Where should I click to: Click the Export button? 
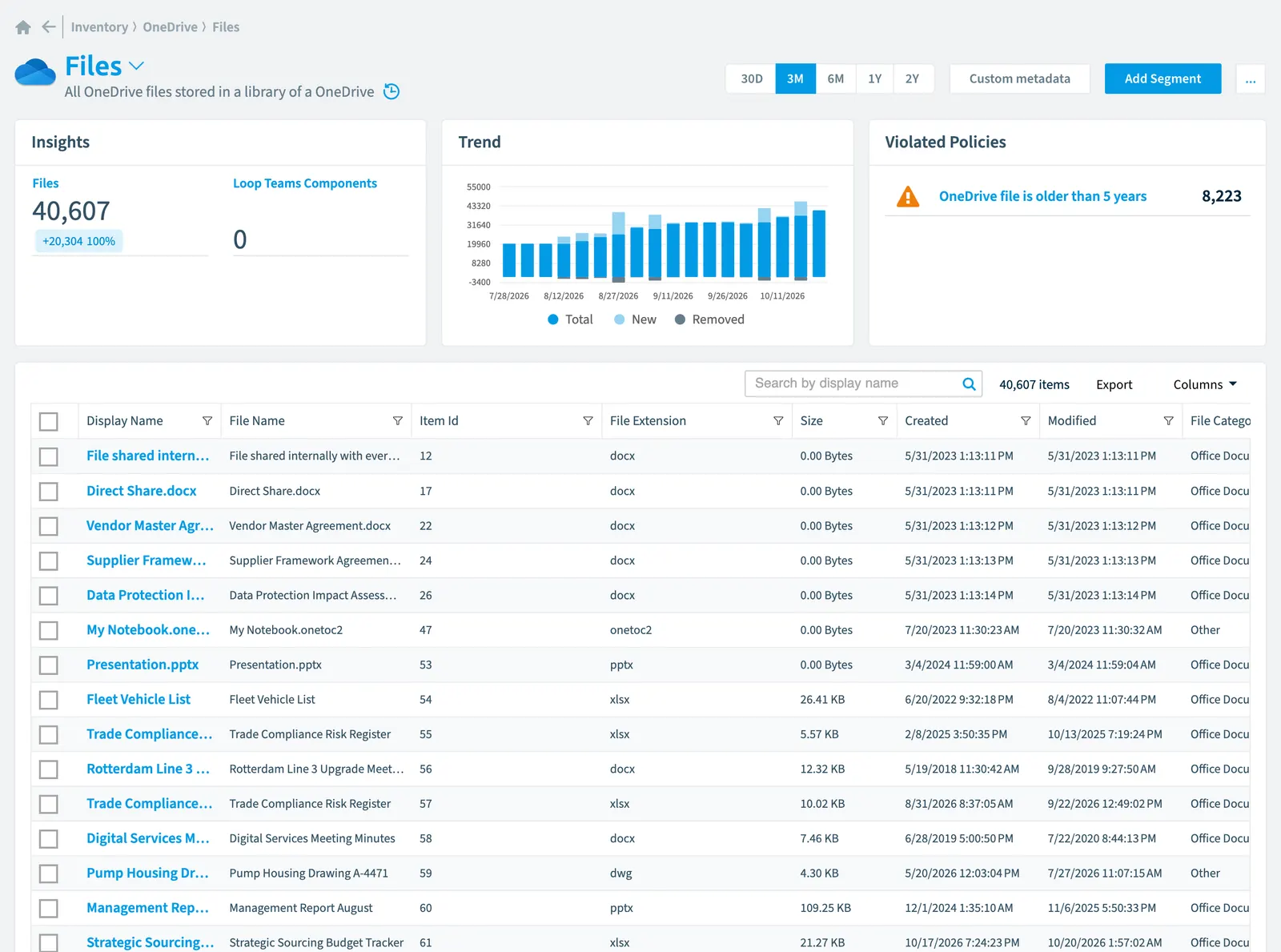[x=1114, y=384]
